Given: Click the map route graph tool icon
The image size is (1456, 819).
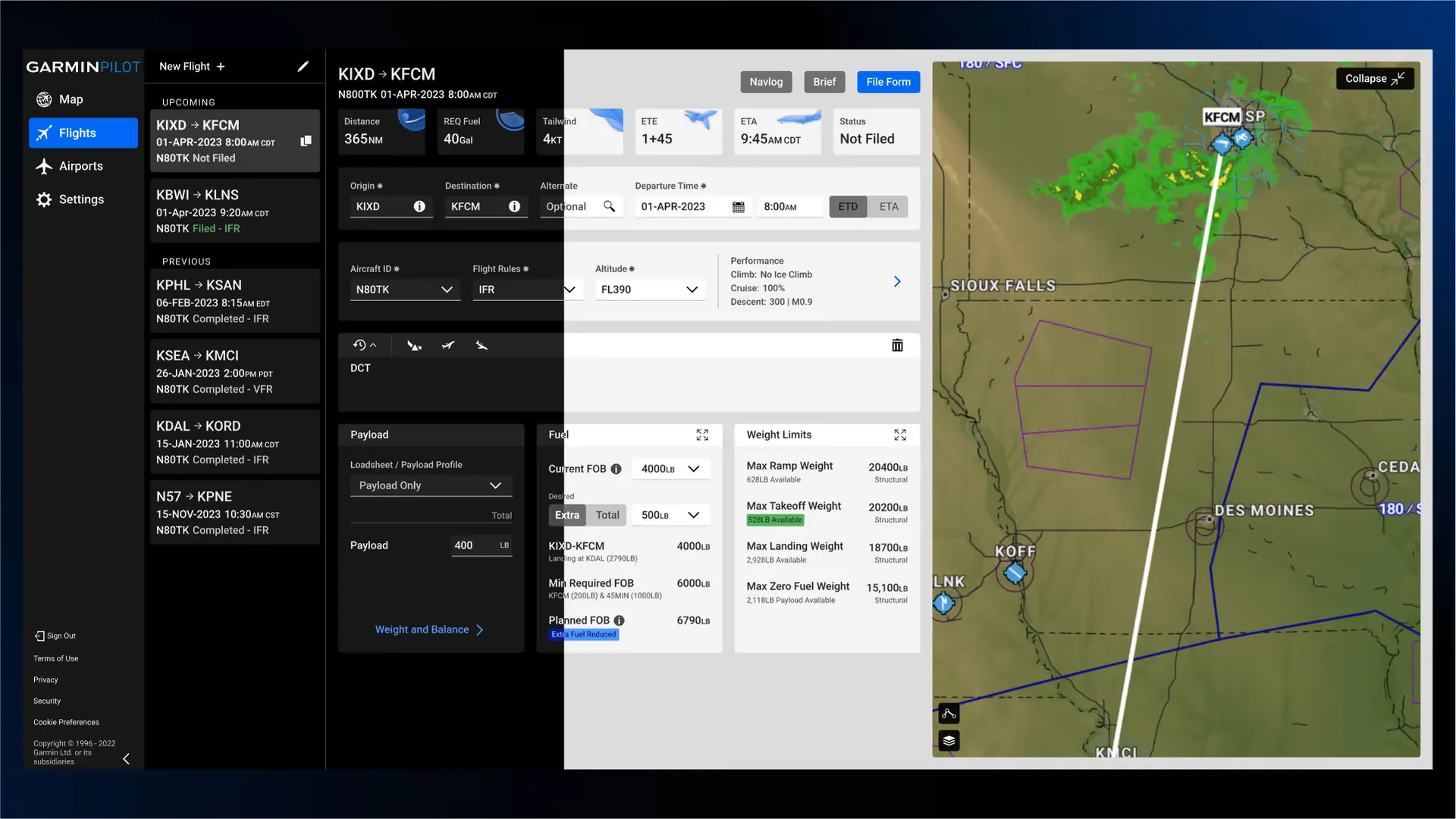Looking at the screenshot, I should coord(949,714).
